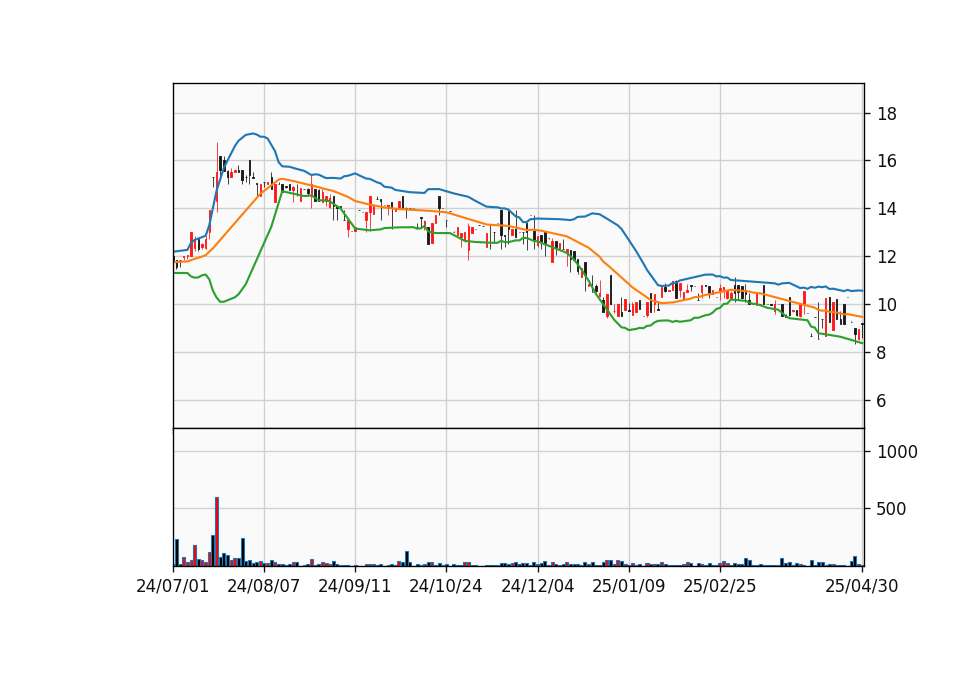Click the peak of the blue upper band
Screen dimensions: 960x690
(x=252, y=133)
